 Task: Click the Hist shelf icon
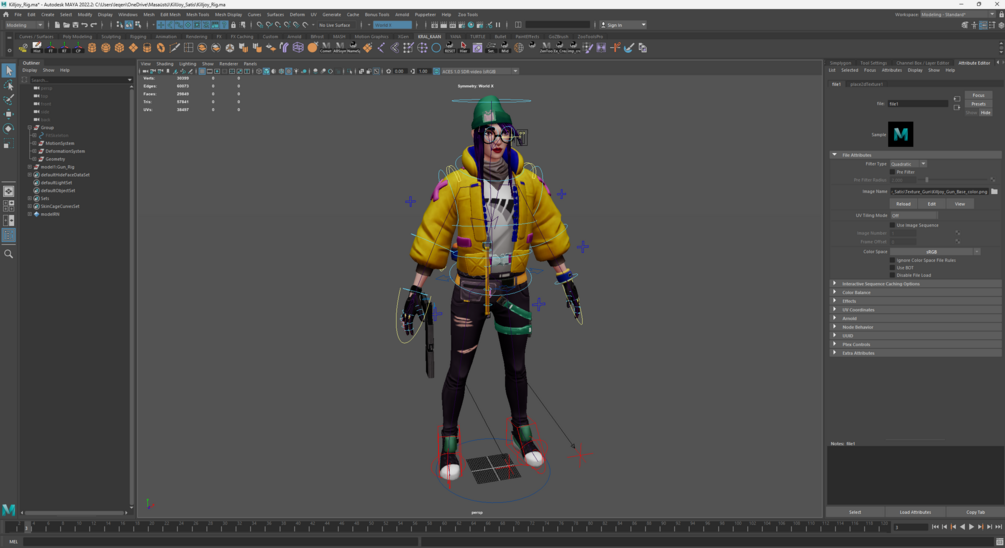pos(37,47)
